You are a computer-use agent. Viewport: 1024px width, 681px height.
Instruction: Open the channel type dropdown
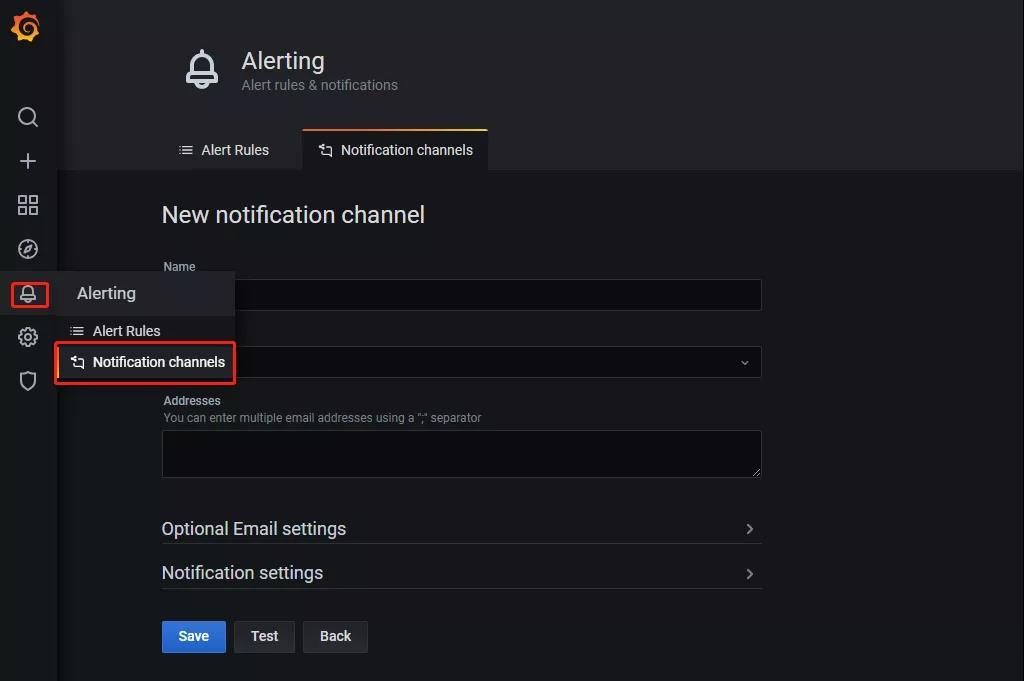tap(461, 362)
